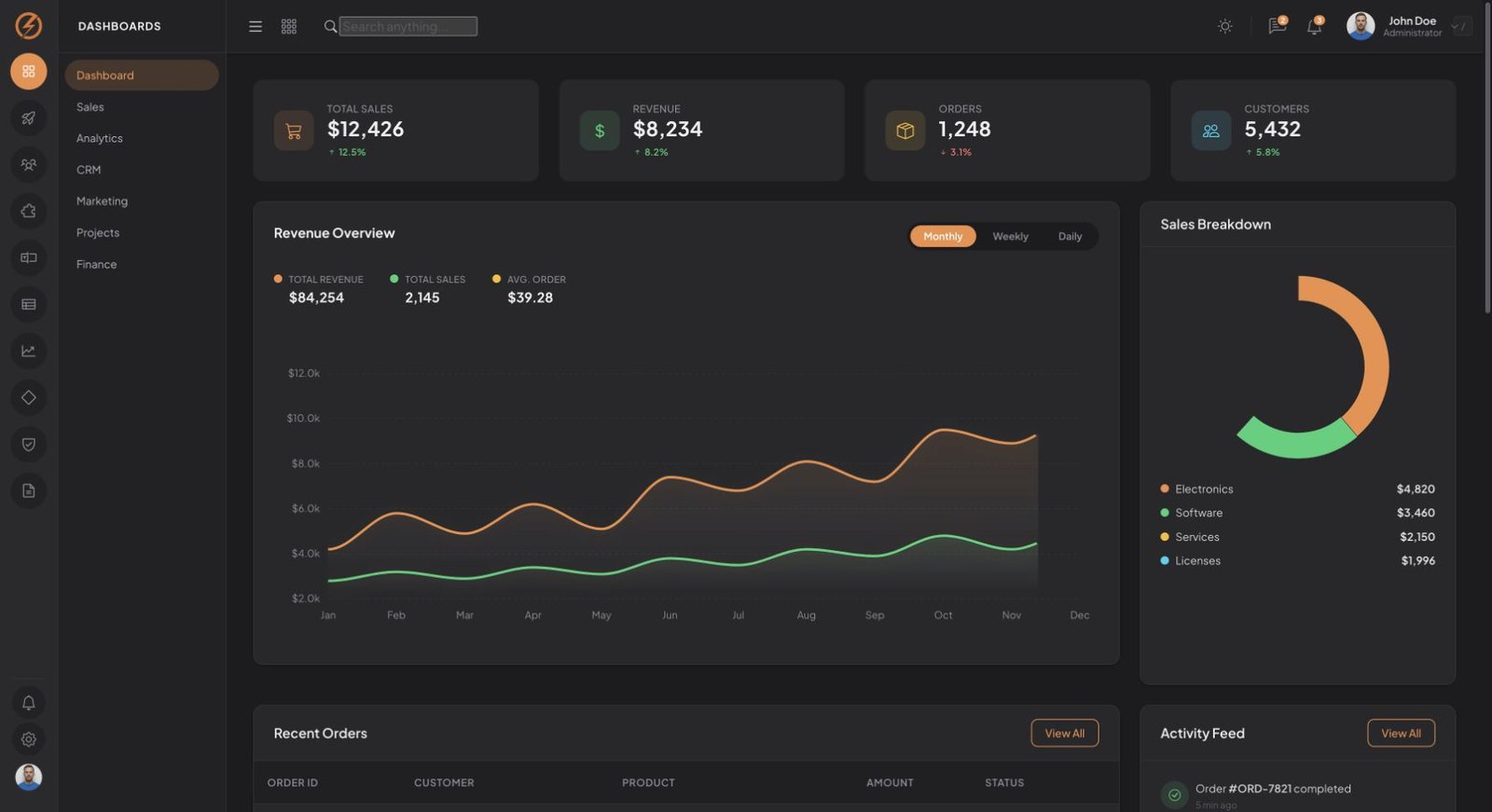Click the $12,426 total sales value

click(366, 130)
